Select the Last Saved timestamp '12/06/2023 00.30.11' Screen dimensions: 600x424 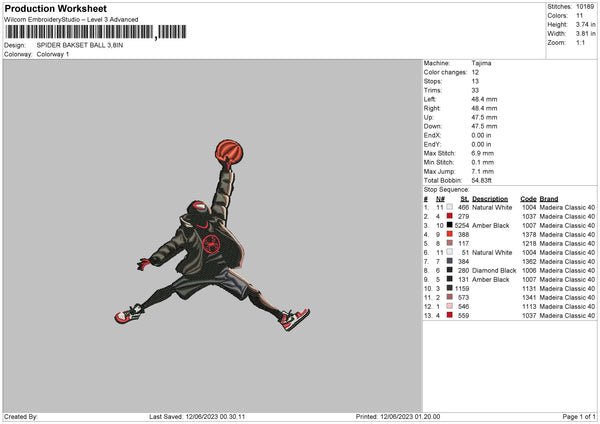(x=215, y=416)
